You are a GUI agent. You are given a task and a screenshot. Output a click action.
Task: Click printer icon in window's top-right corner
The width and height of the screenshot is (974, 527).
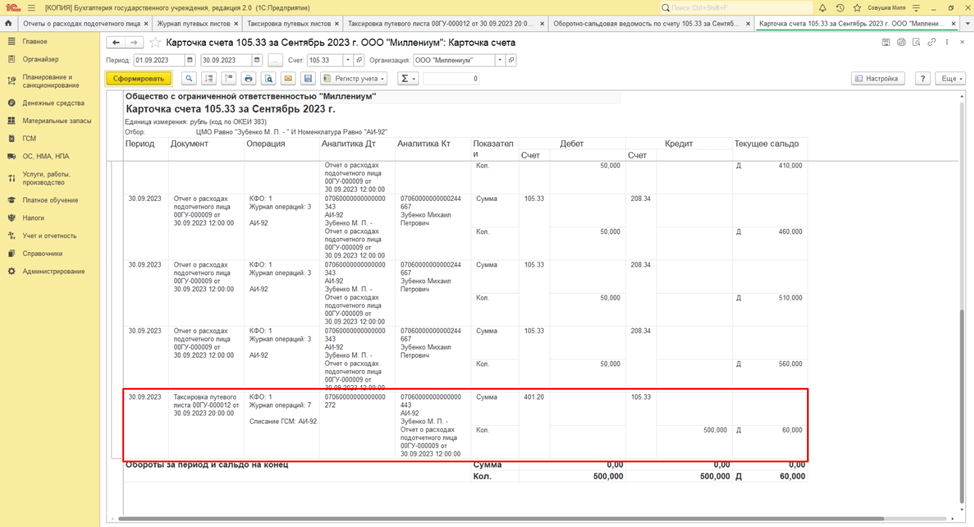(x=901, y=42)
